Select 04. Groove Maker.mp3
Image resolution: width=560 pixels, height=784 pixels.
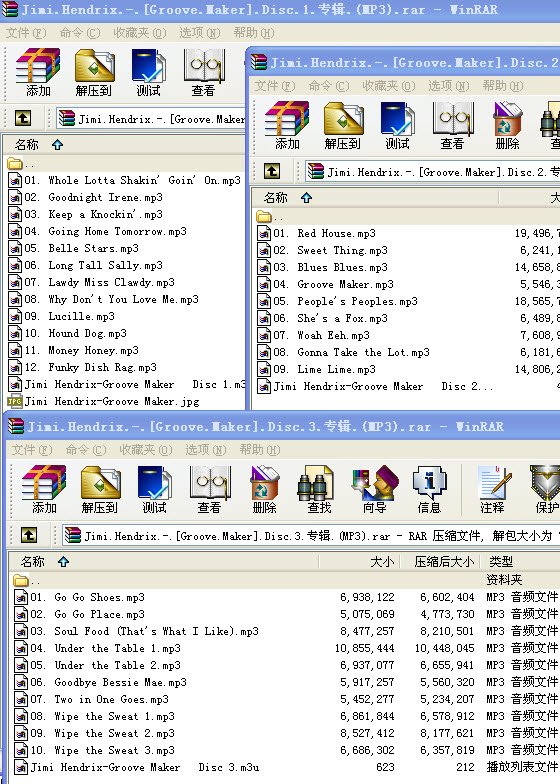(x=326, y=284)
